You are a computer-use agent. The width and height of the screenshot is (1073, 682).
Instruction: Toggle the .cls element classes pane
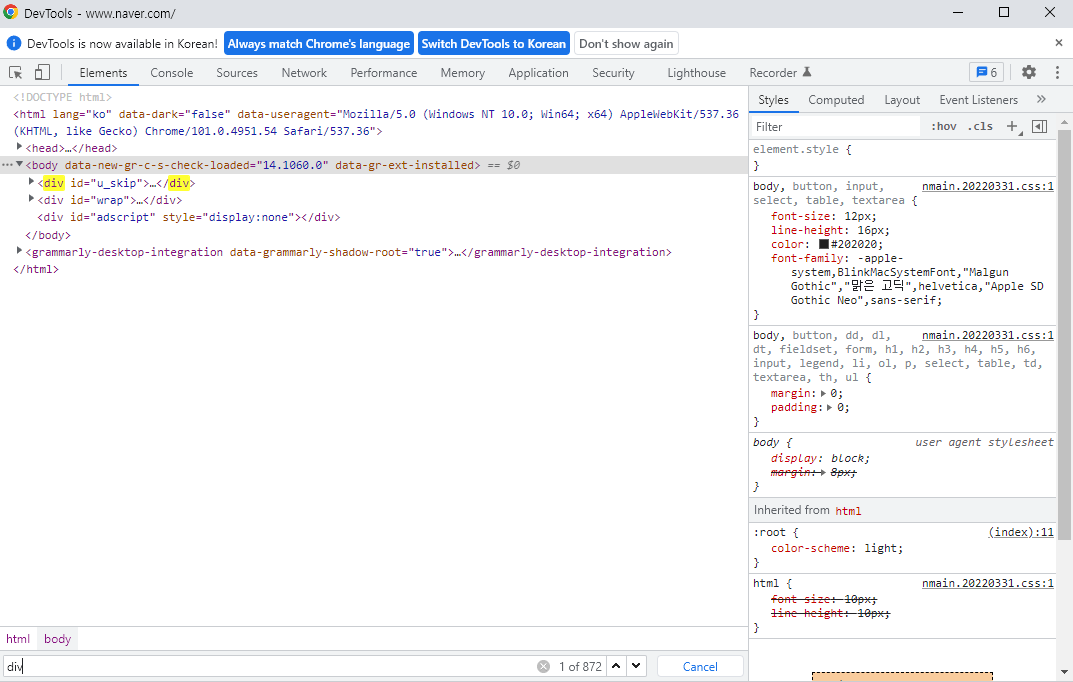[980, 127]
